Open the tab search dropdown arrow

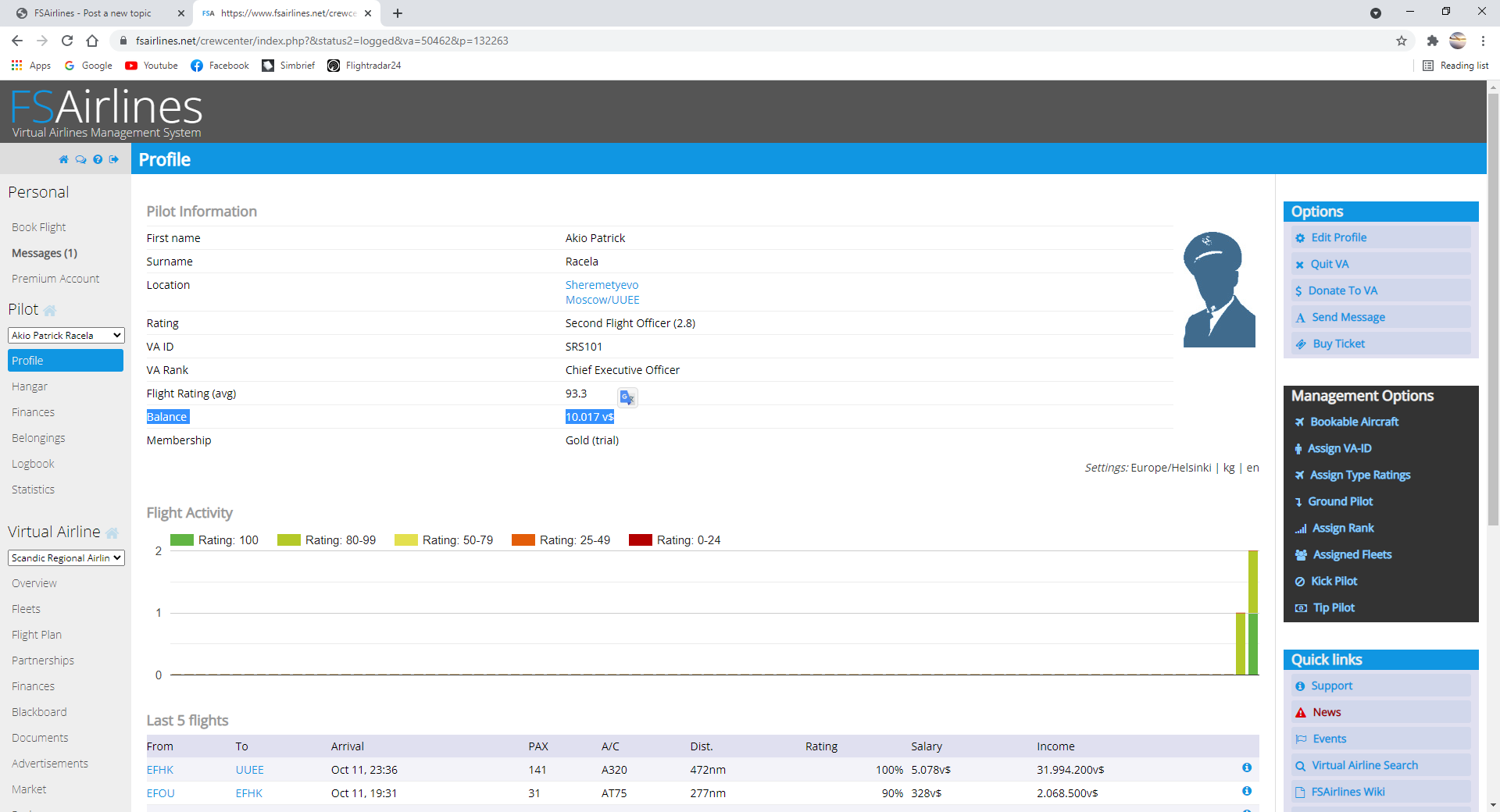pyautogui.click(x=1376, y=13)
